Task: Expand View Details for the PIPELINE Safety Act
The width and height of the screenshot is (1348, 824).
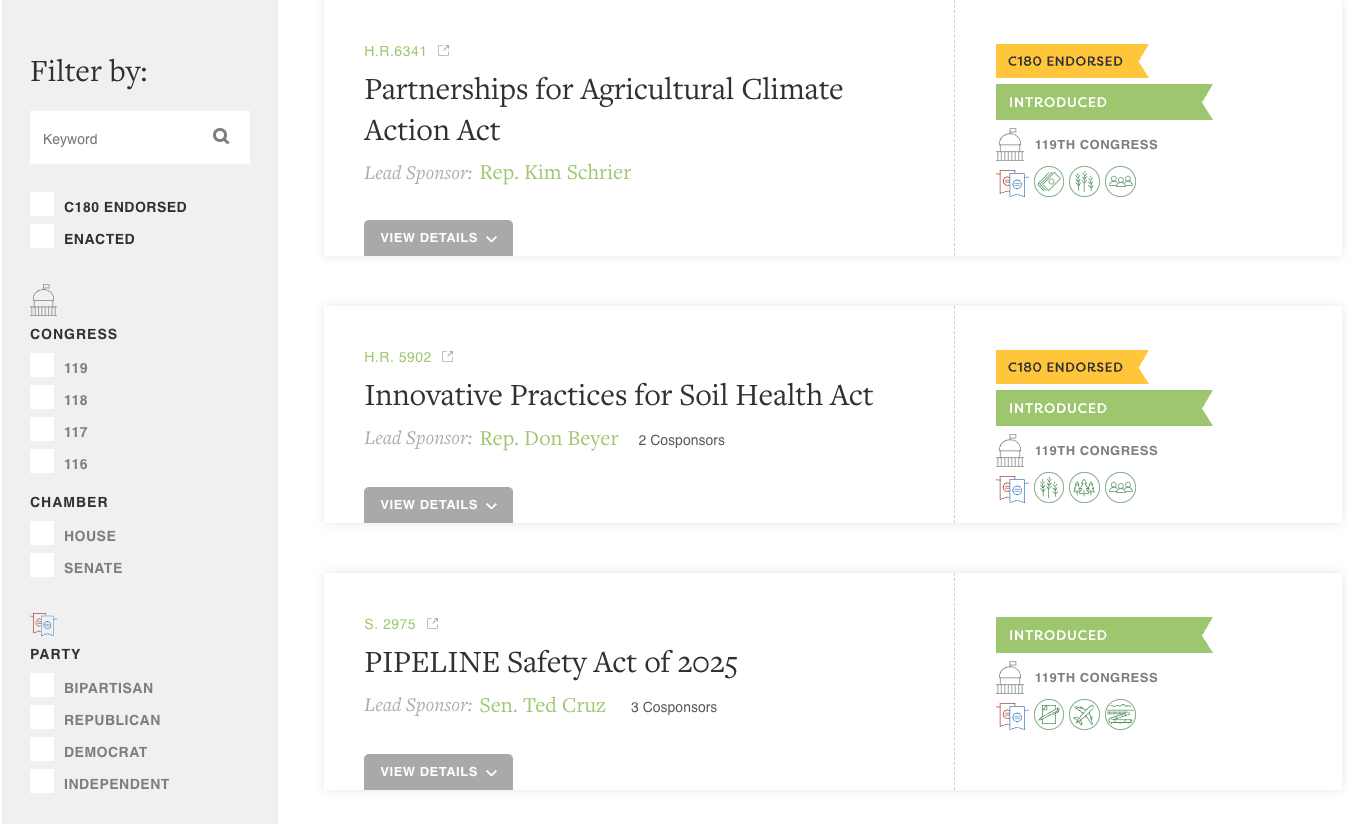Action: (x=438, y=772)
